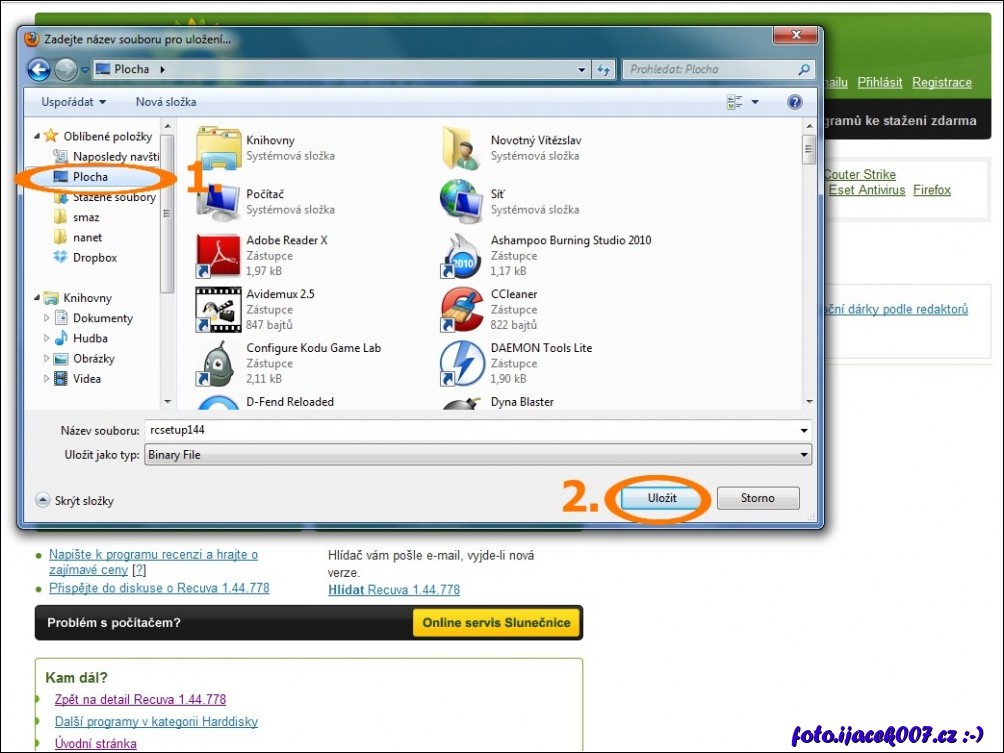
Task: Click the Configure Kodu Game Lab icon
Action: [217, 364]
